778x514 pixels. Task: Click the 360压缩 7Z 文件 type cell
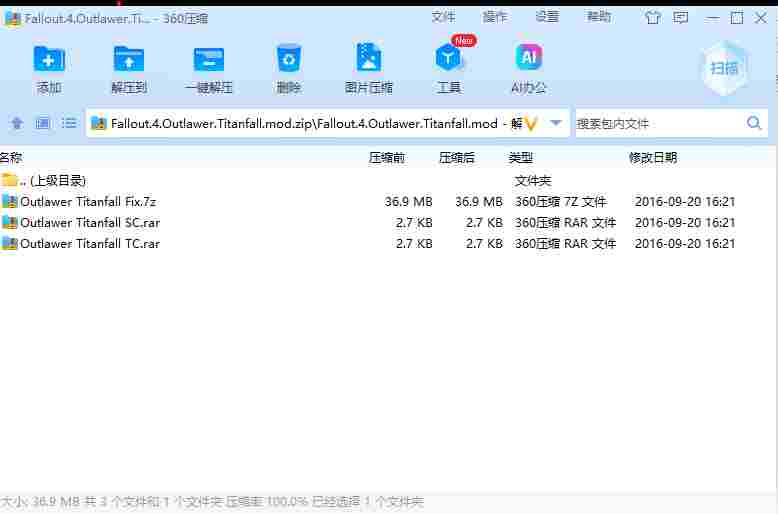pos(561,201)
